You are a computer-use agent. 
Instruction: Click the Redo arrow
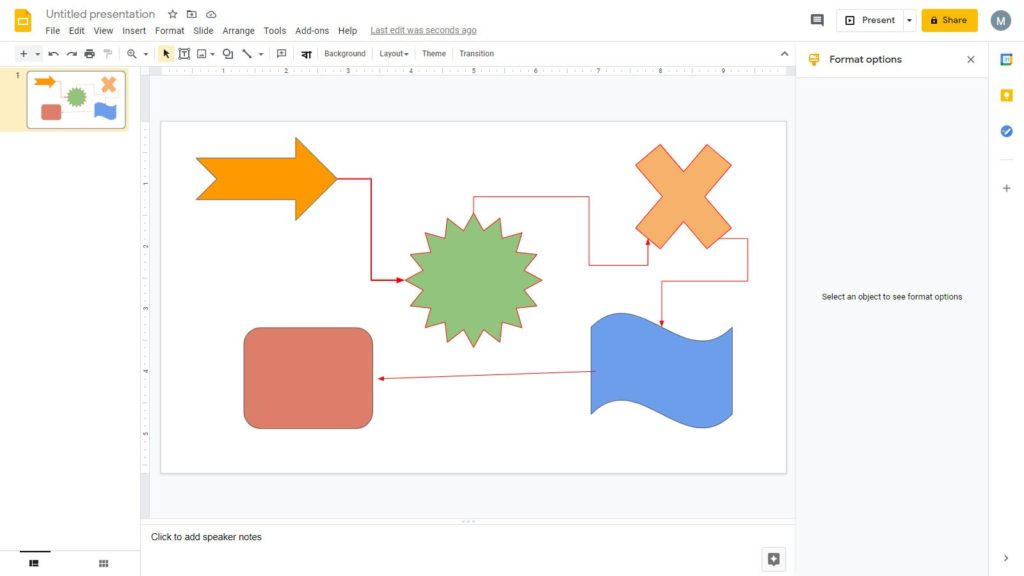point(72,54)
